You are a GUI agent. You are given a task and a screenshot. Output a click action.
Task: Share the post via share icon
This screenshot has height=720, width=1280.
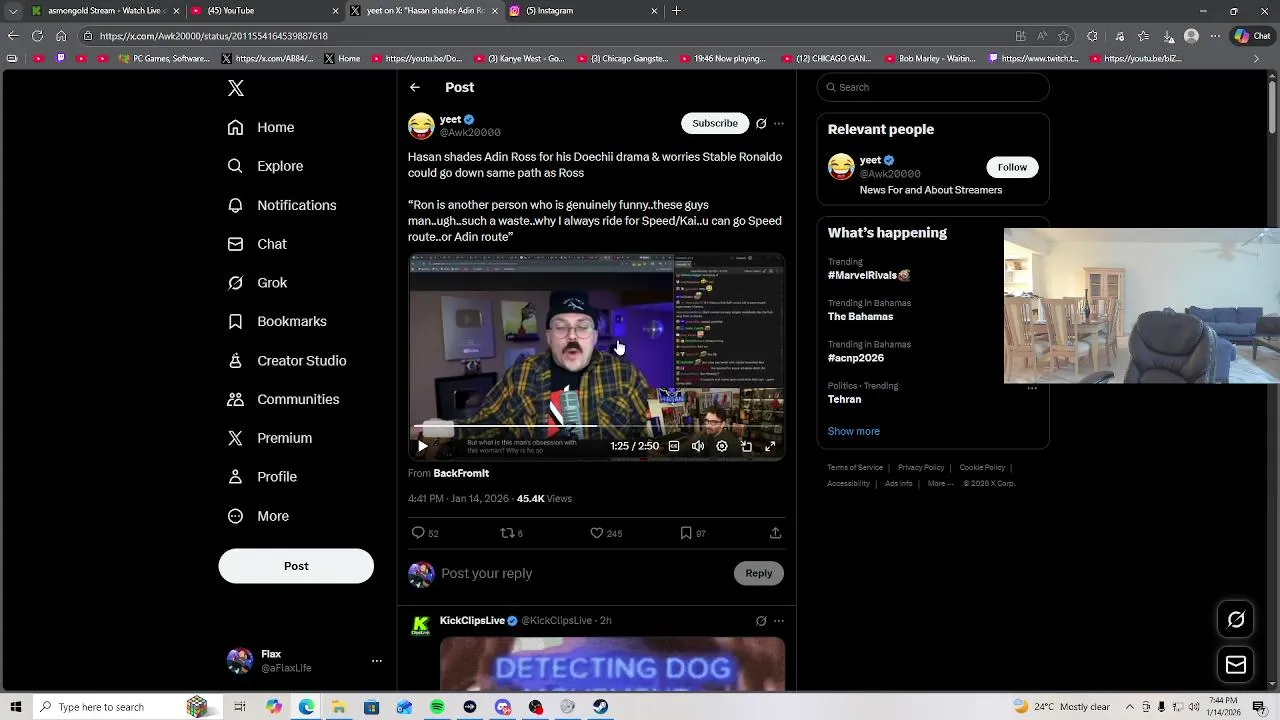point(775,533)
